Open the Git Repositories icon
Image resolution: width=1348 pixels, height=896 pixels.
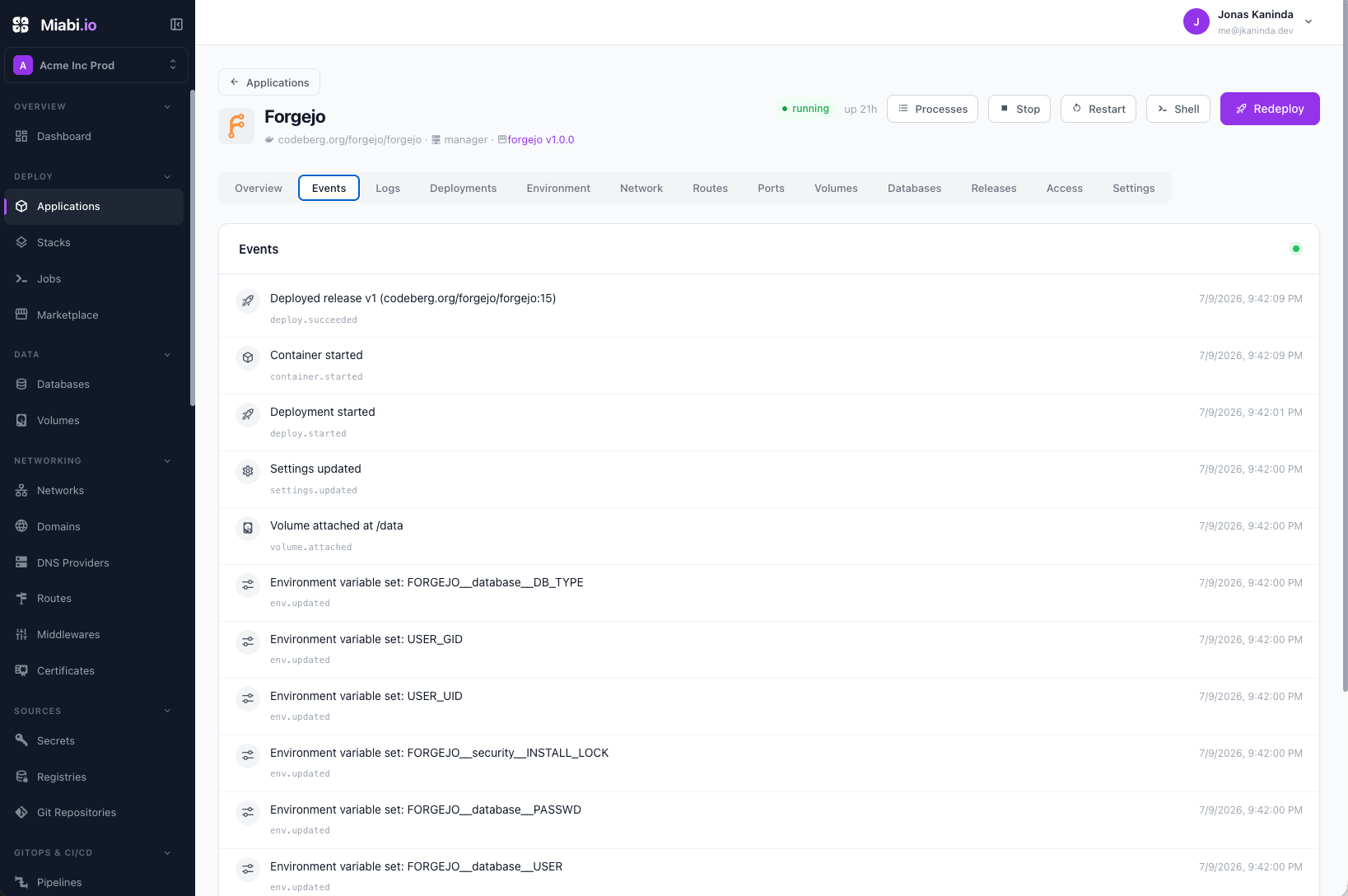[x=21, y=812]
